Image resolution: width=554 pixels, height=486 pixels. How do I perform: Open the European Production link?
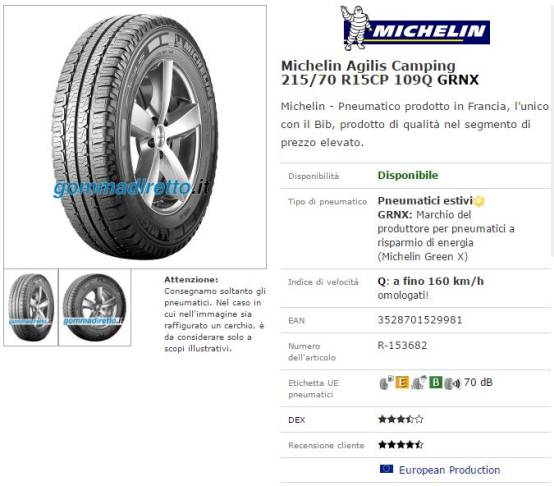point(449,470)
